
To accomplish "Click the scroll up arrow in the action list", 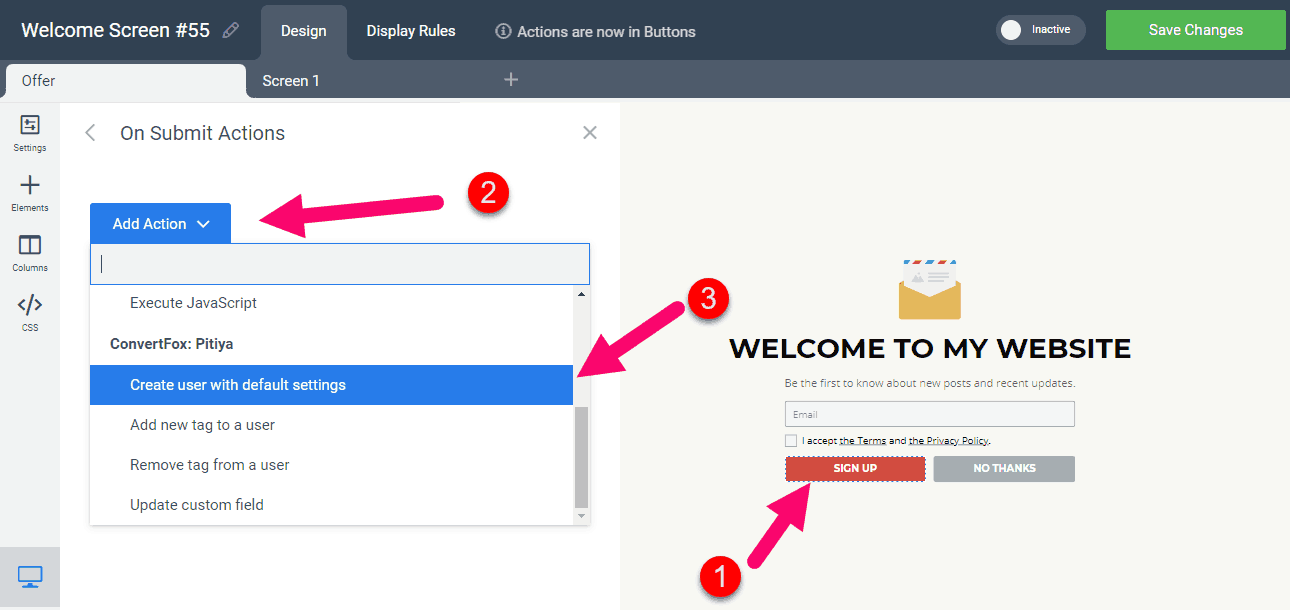I will [582, 295].
